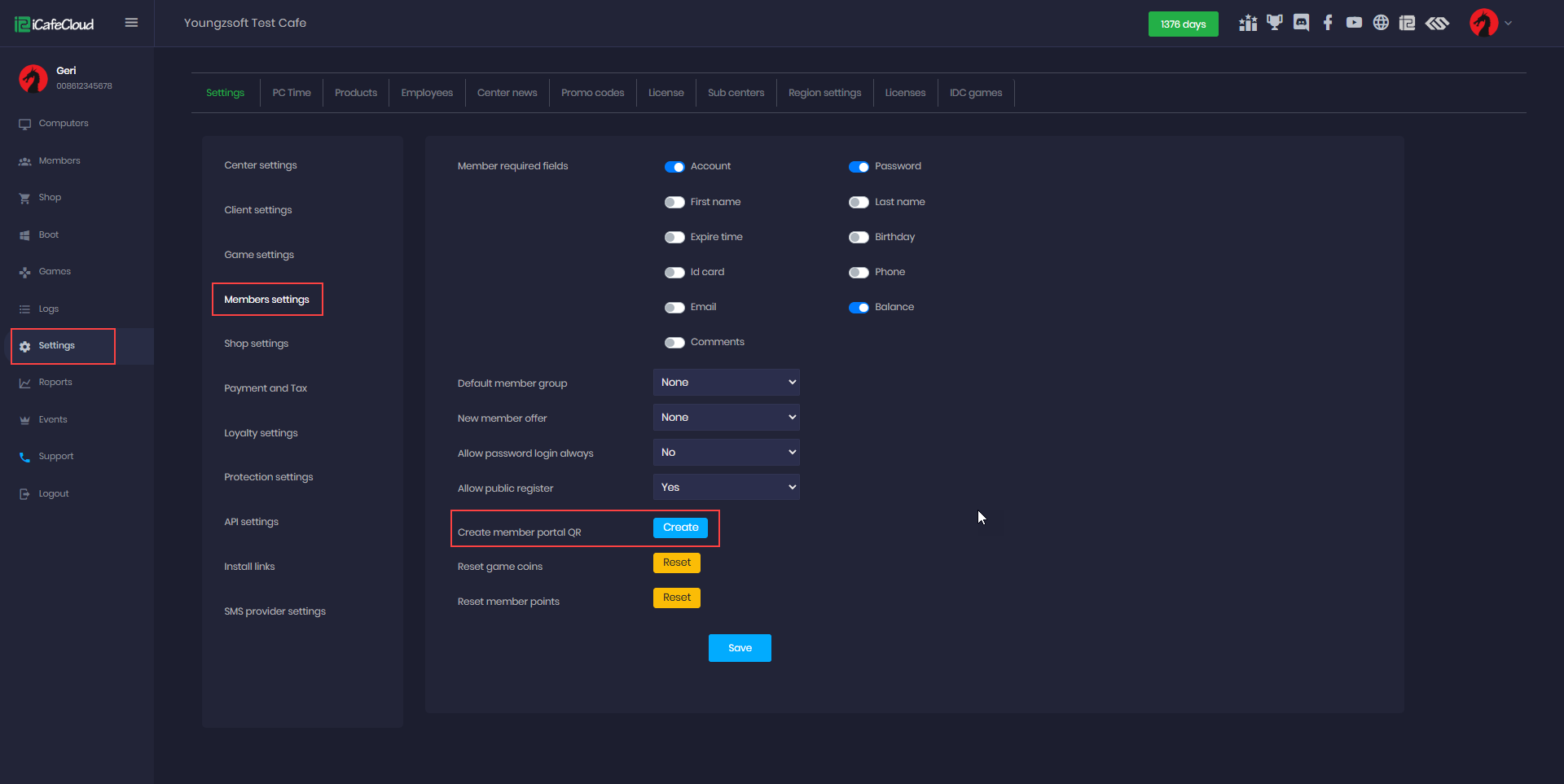The image size is (1564, 784).
Task: Open the Facebook link icon
Action: [x=1328, y=23]
